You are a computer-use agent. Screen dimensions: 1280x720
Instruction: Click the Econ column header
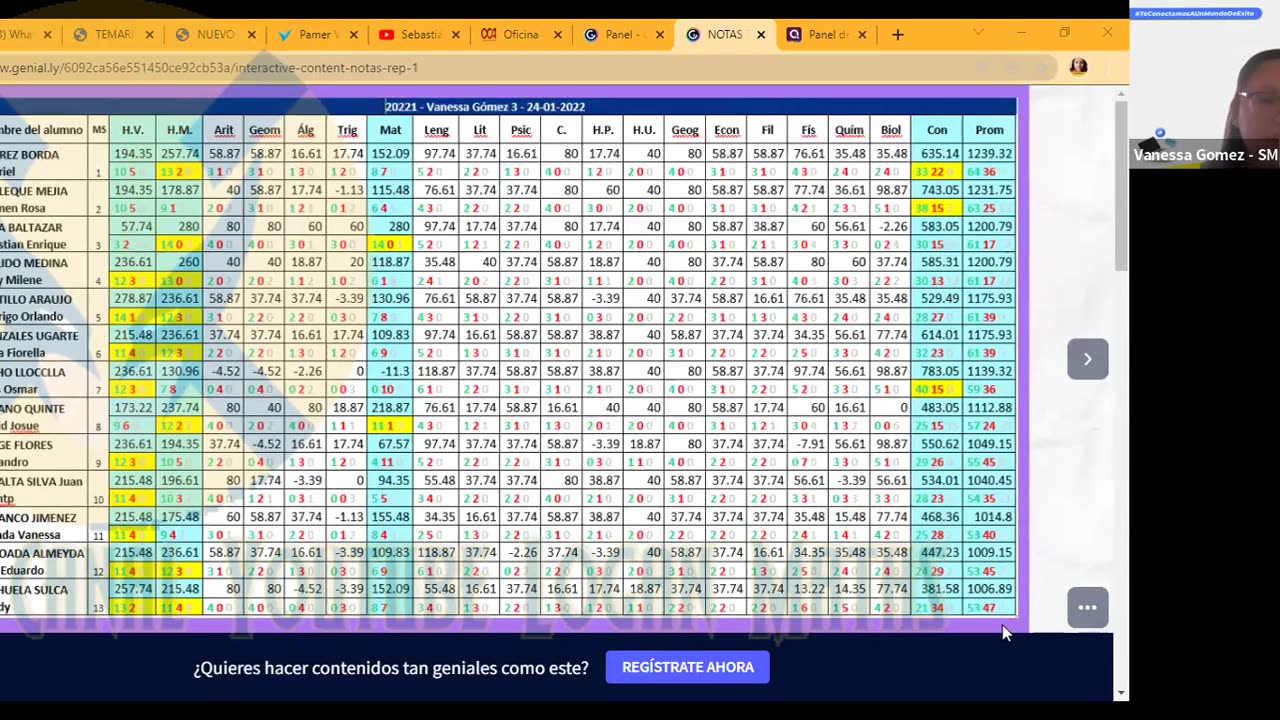(726, 130)
